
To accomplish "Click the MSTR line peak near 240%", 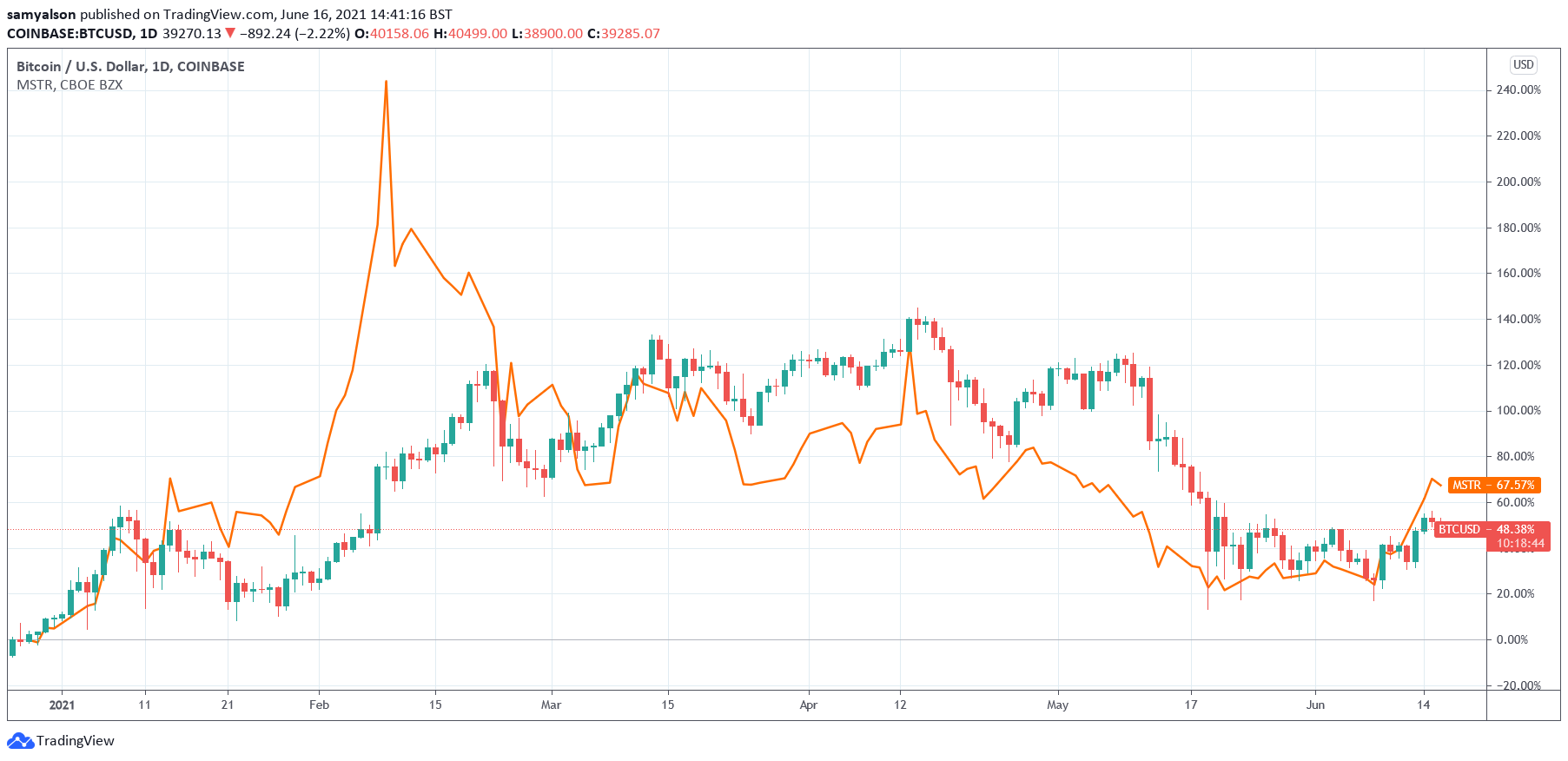I will (x=386, y=83).
